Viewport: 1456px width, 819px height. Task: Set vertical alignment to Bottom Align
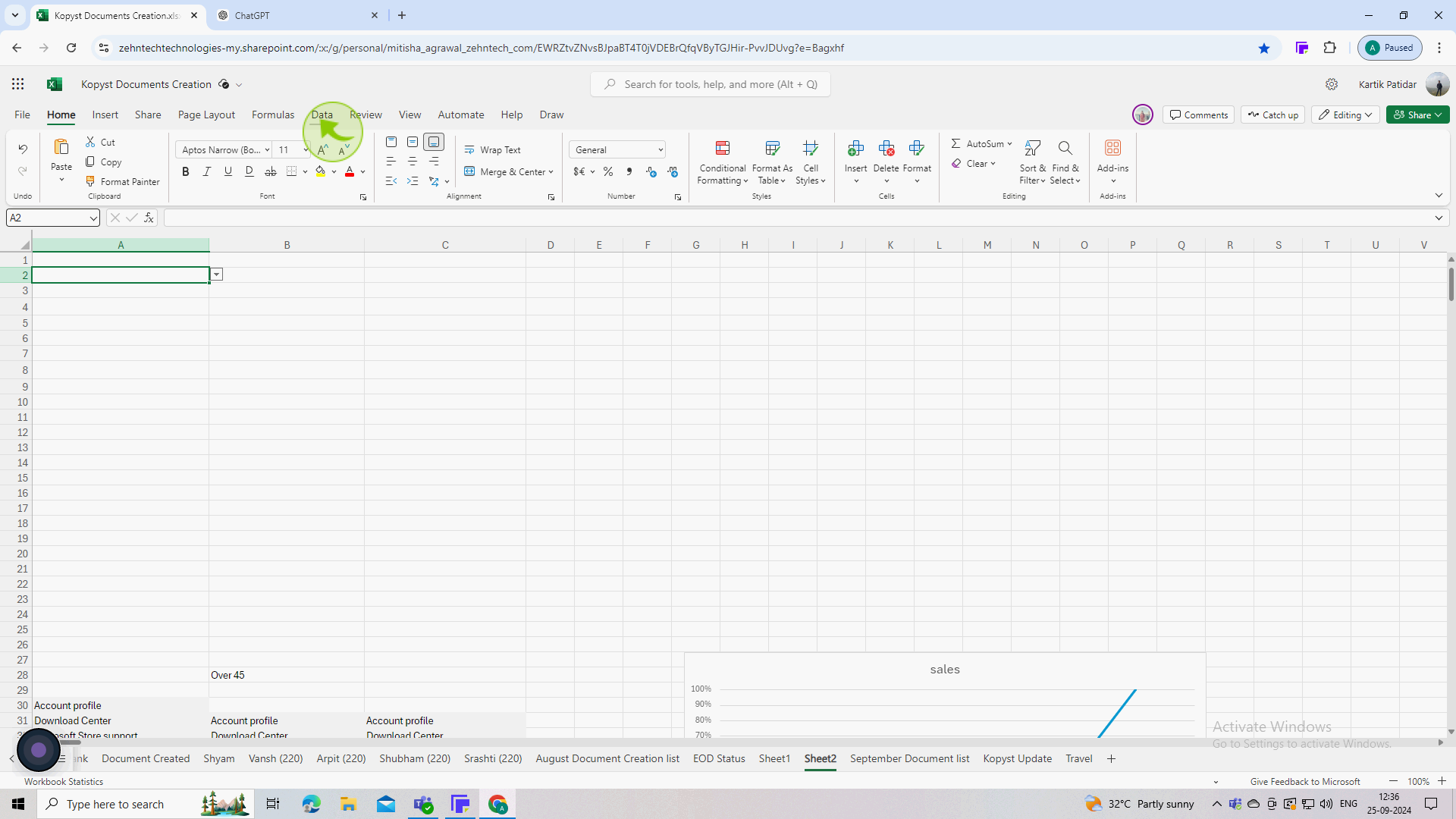coord(434,142)
